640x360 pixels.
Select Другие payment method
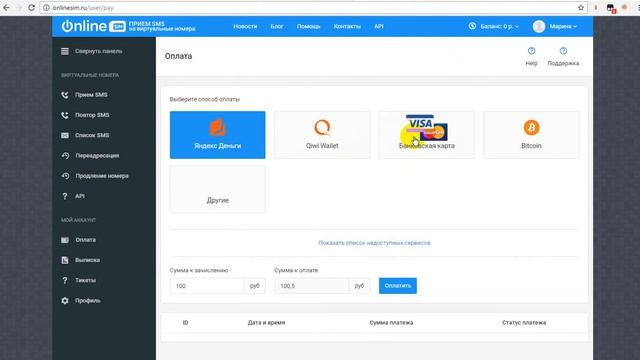coord(218,189)
